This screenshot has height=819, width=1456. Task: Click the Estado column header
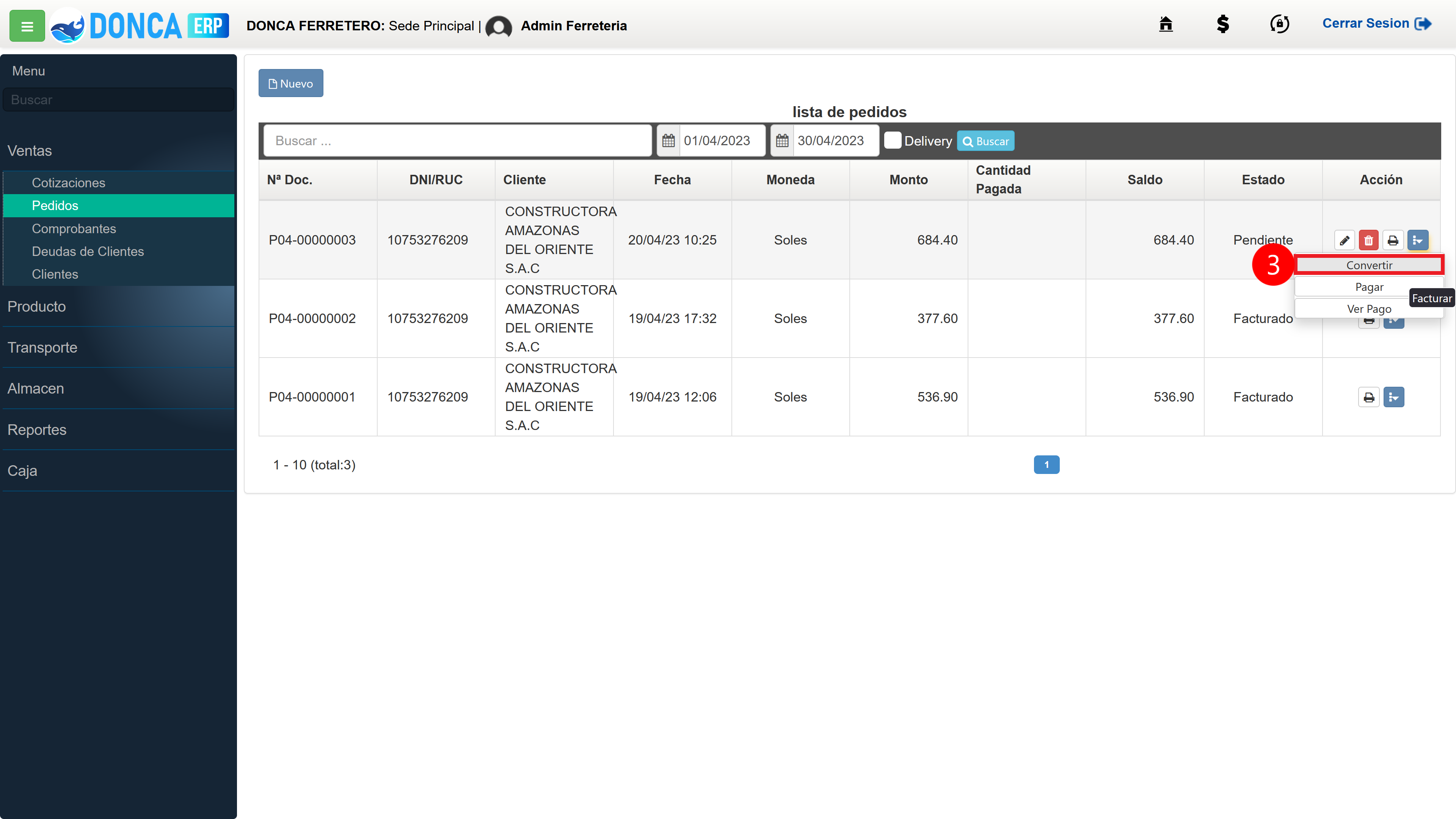tap(1263, 180)
